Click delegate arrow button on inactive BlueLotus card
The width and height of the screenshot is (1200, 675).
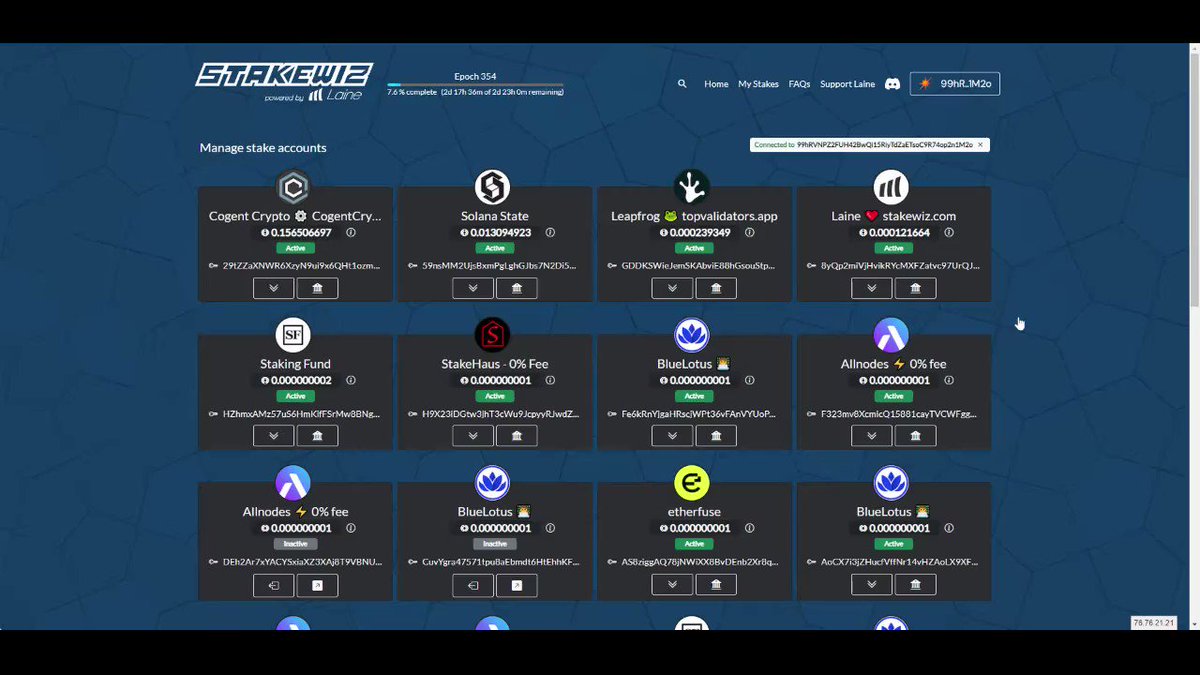coord(516,585)
